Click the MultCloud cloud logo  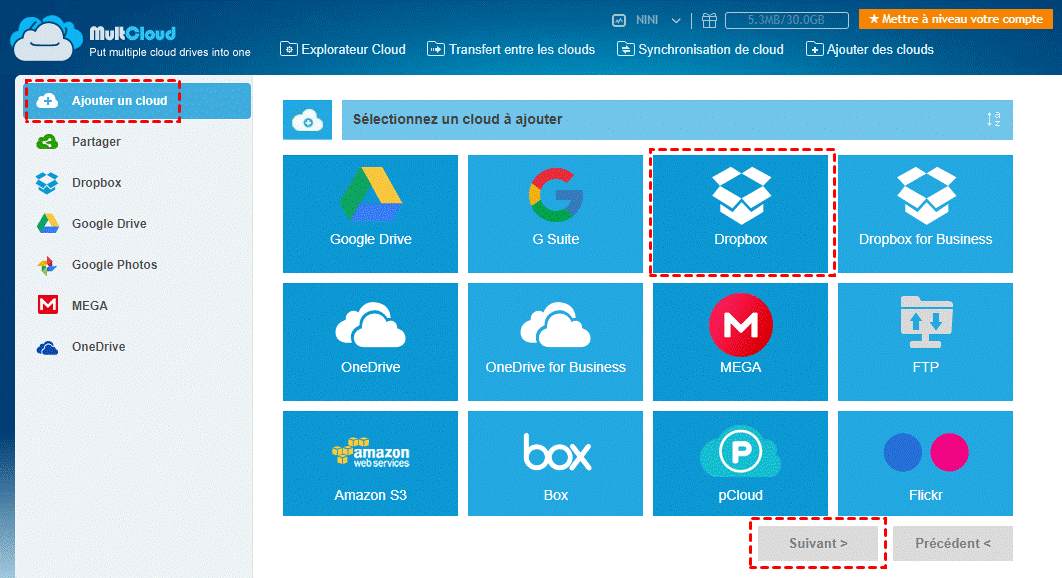pyautogui.click(x=45, y=38)
